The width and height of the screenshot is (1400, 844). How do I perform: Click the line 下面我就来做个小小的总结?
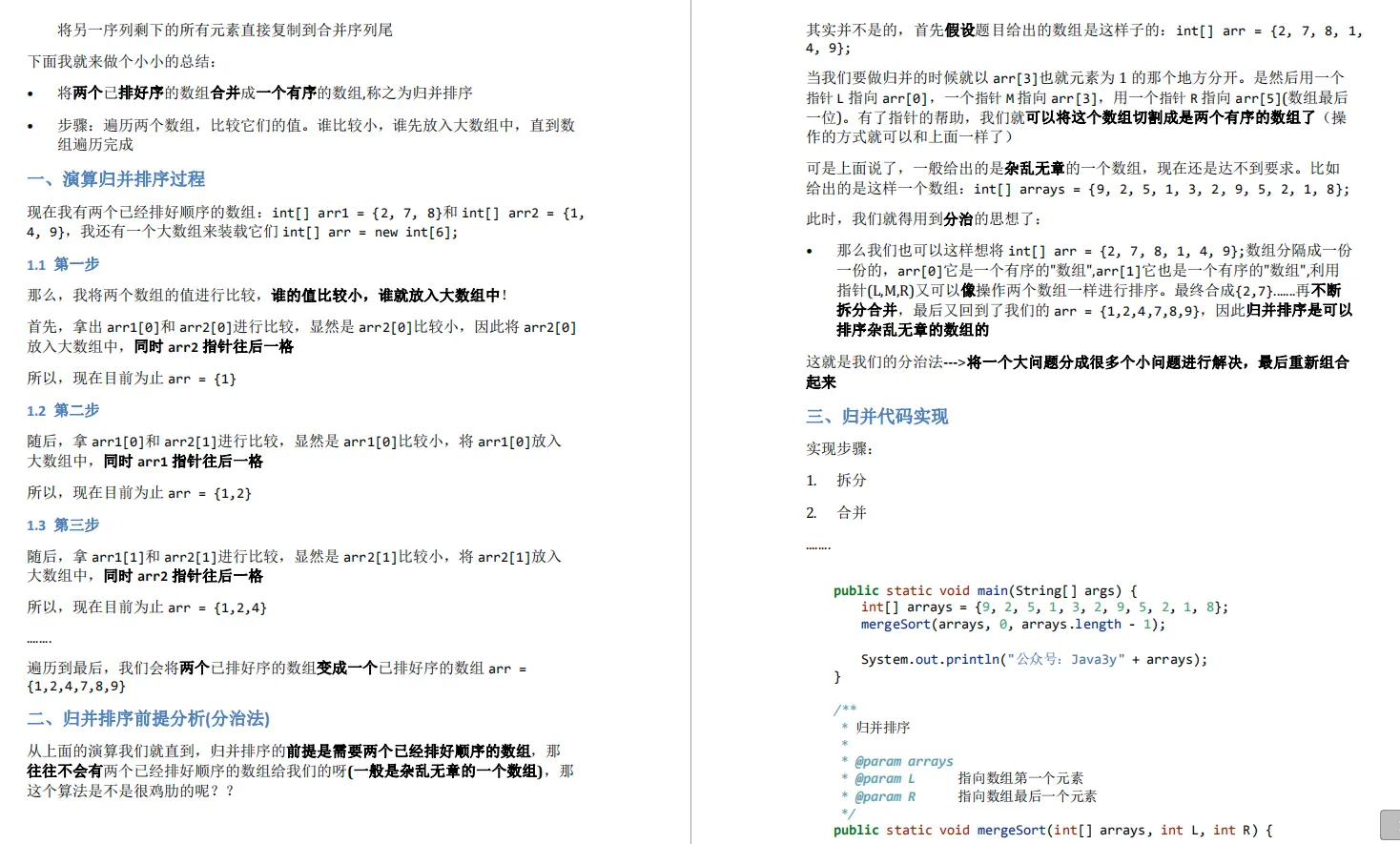[122, 61]
